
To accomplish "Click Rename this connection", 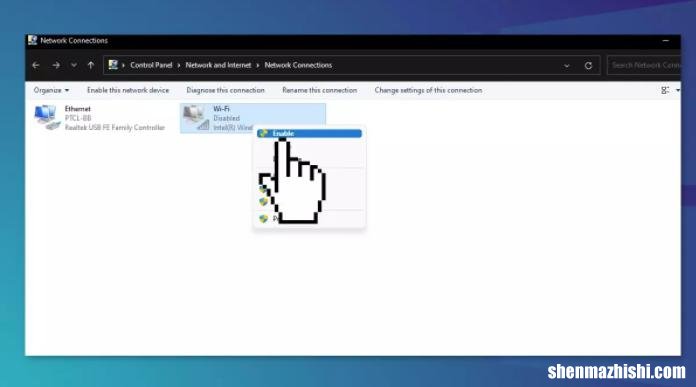I will point(319,90).
